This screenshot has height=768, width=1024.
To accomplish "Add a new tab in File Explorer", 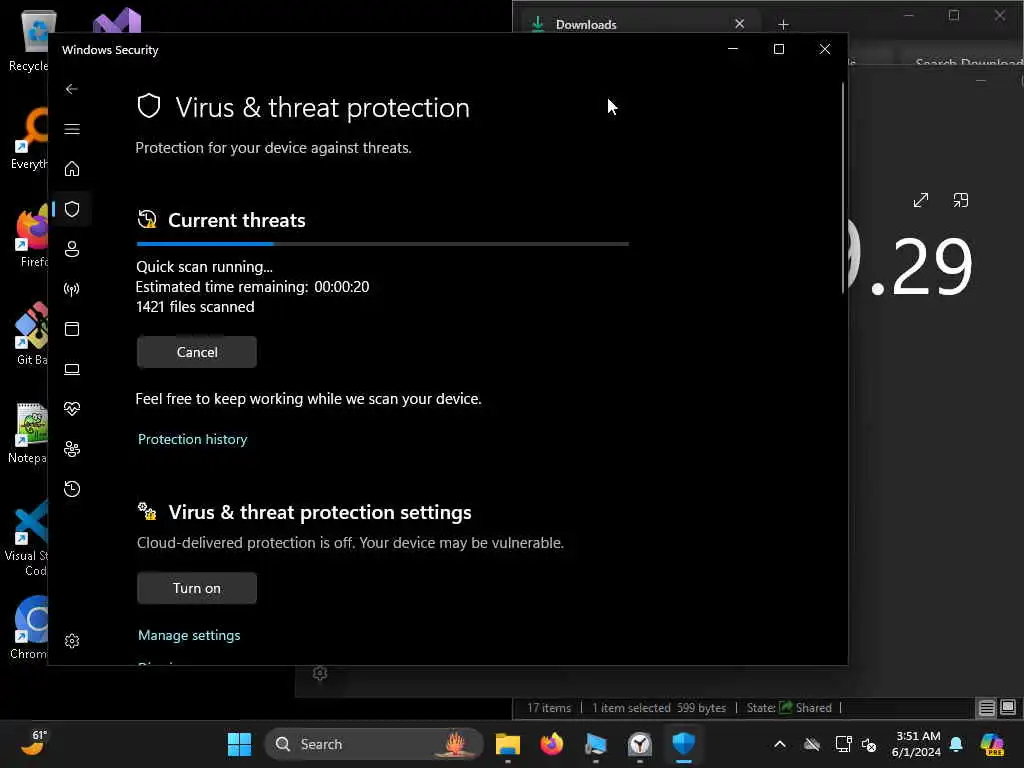I will [x=784, y=25].
